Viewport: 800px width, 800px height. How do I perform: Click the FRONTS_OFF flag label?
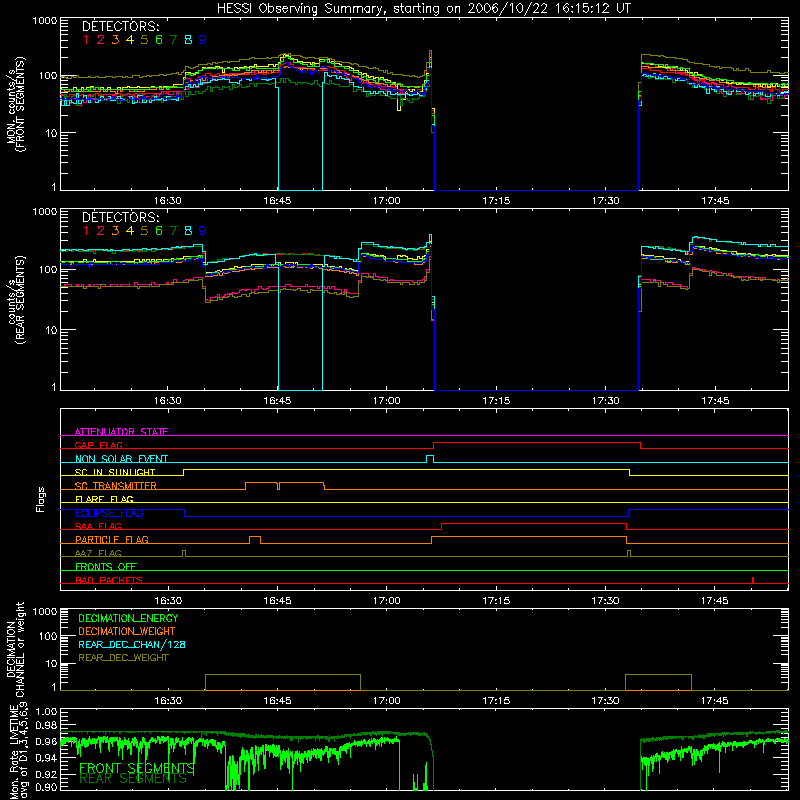(x=106, y=566)
